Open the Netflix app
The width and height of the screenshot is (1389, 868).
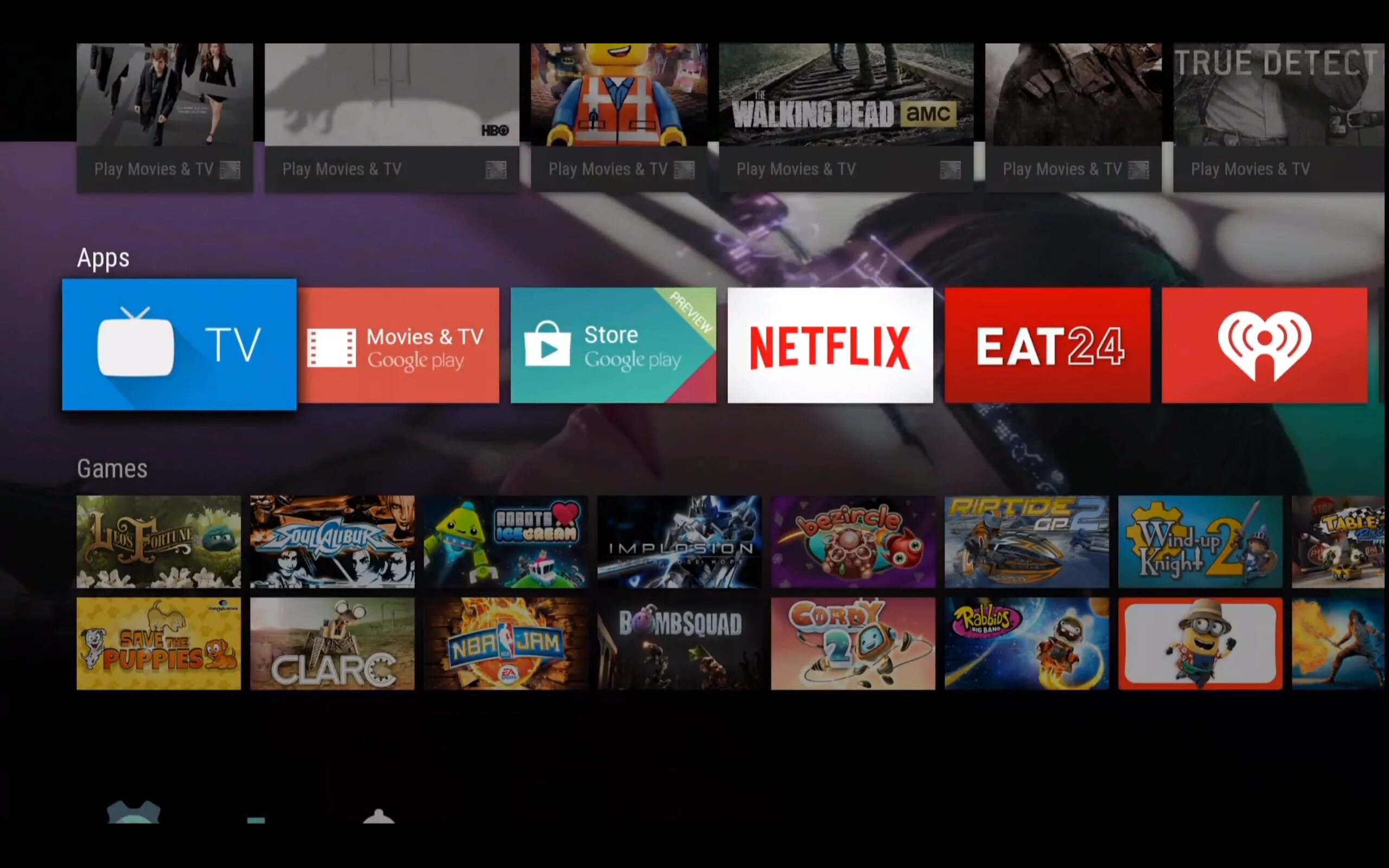point(830,345)
